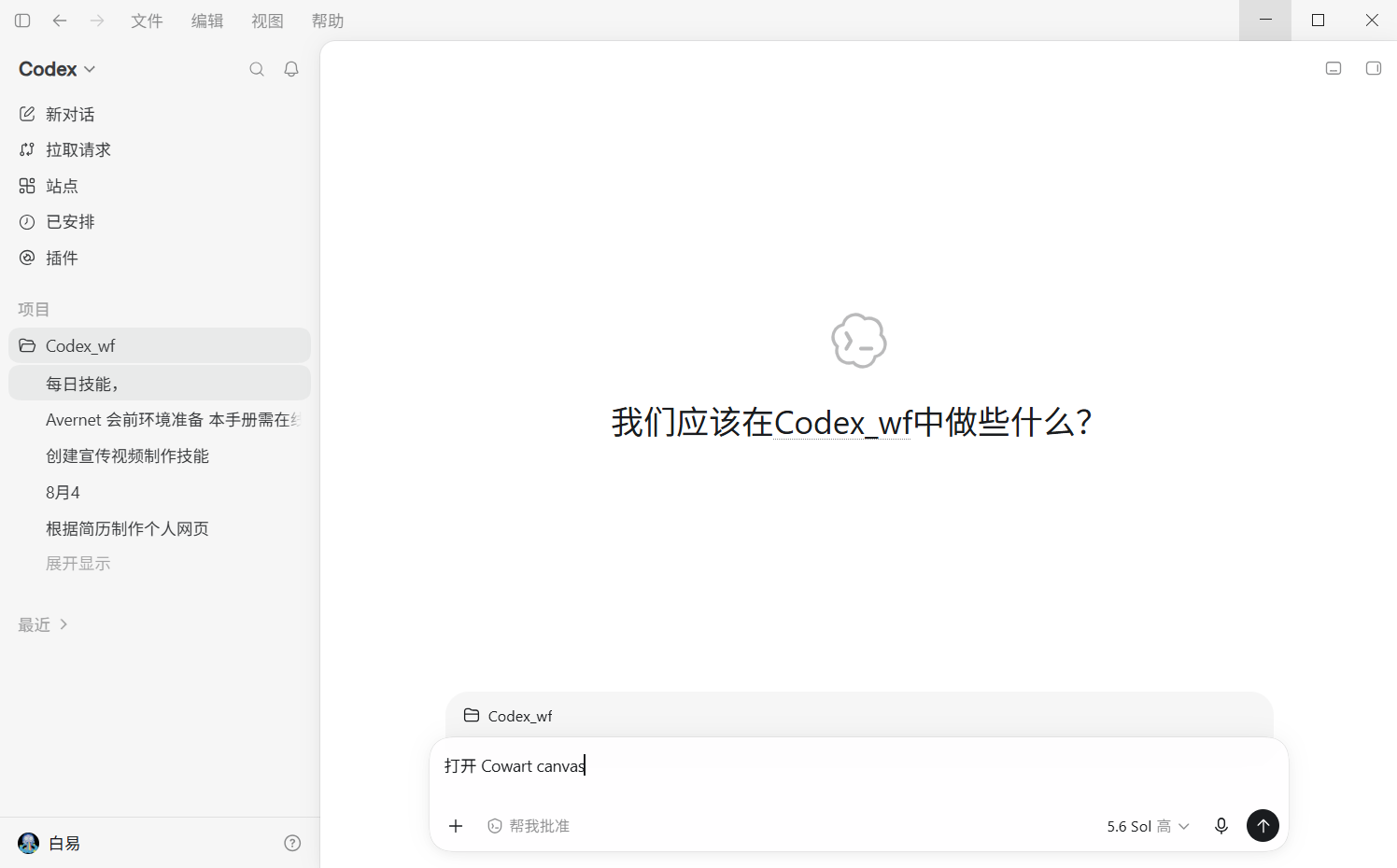The height and width of the screenshot is (868, 1397).
Task: Click the new chat pencil icon
Action: tap(27, 114)
